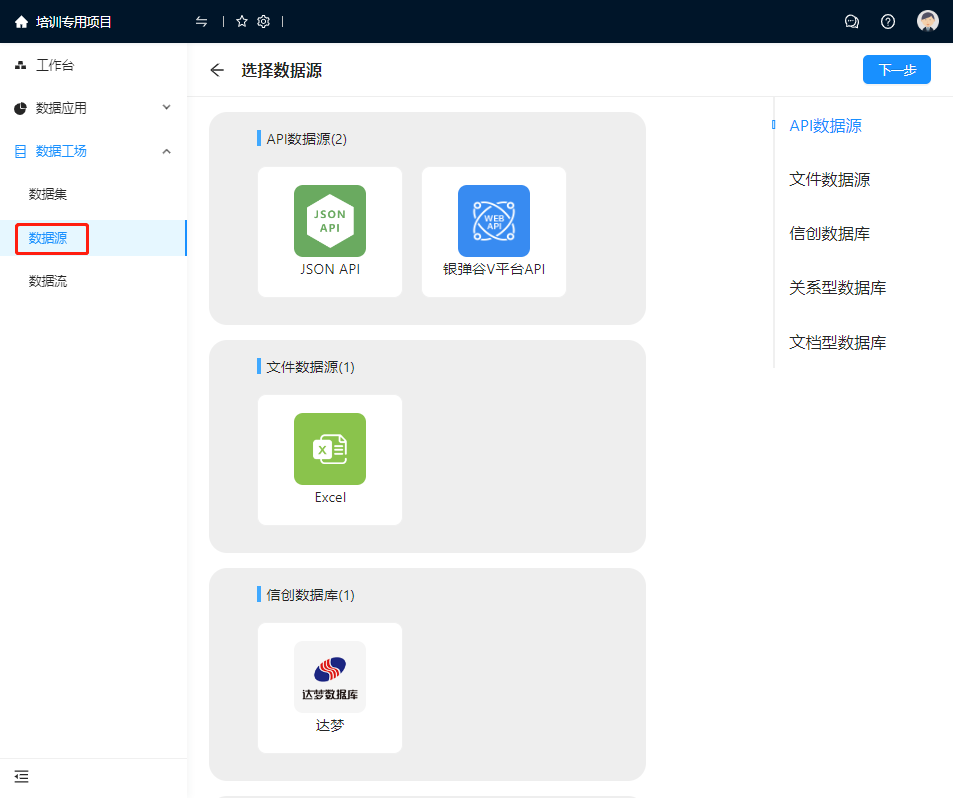Open 数据集 in the sidebar
The height and width of the screenshot is (798, 953).
pyautogui.click(x=48, y=194)
